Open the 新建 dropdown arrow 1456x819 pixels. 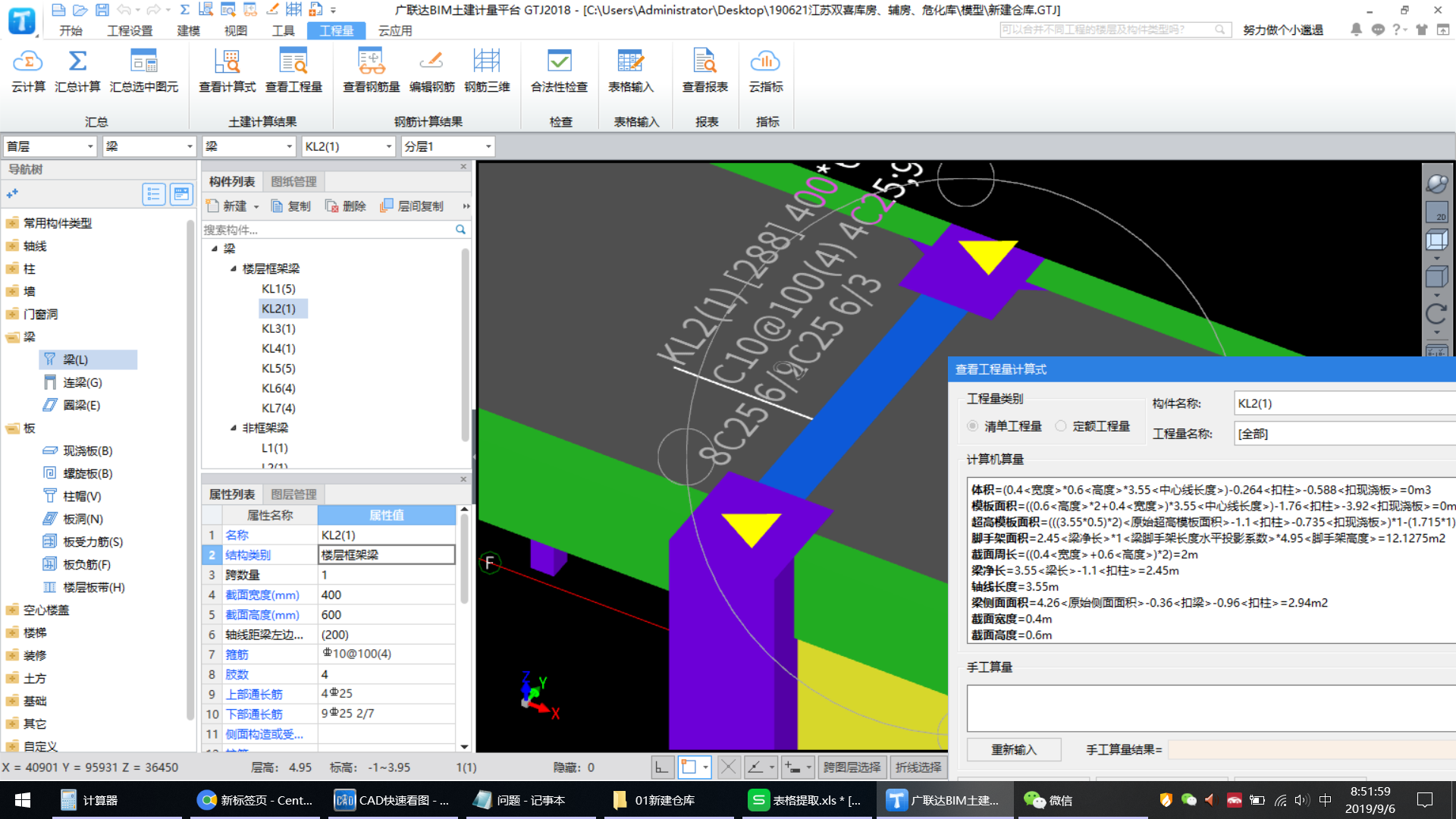click(x=256, y=206)
